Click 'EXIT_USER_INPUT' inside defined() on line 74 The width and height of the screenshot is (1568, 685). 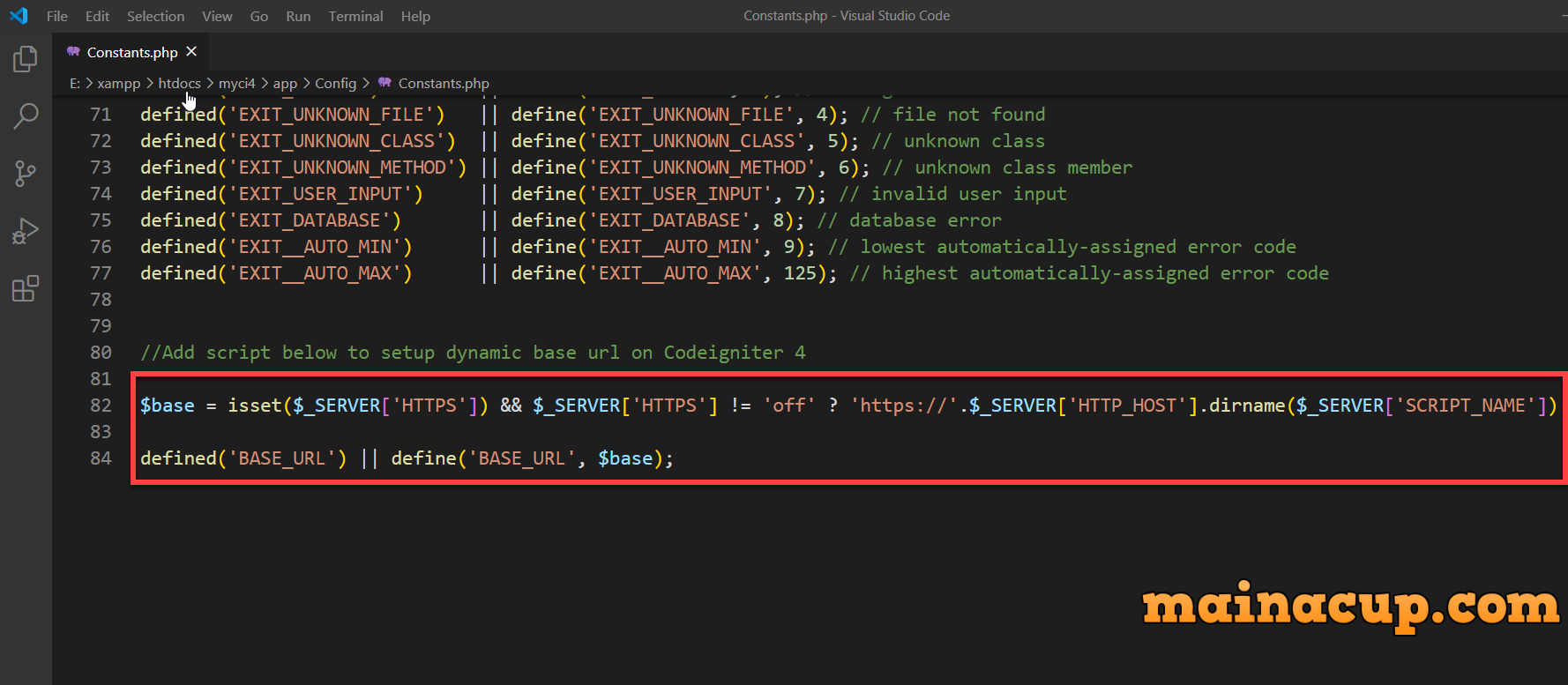[320, 194]
